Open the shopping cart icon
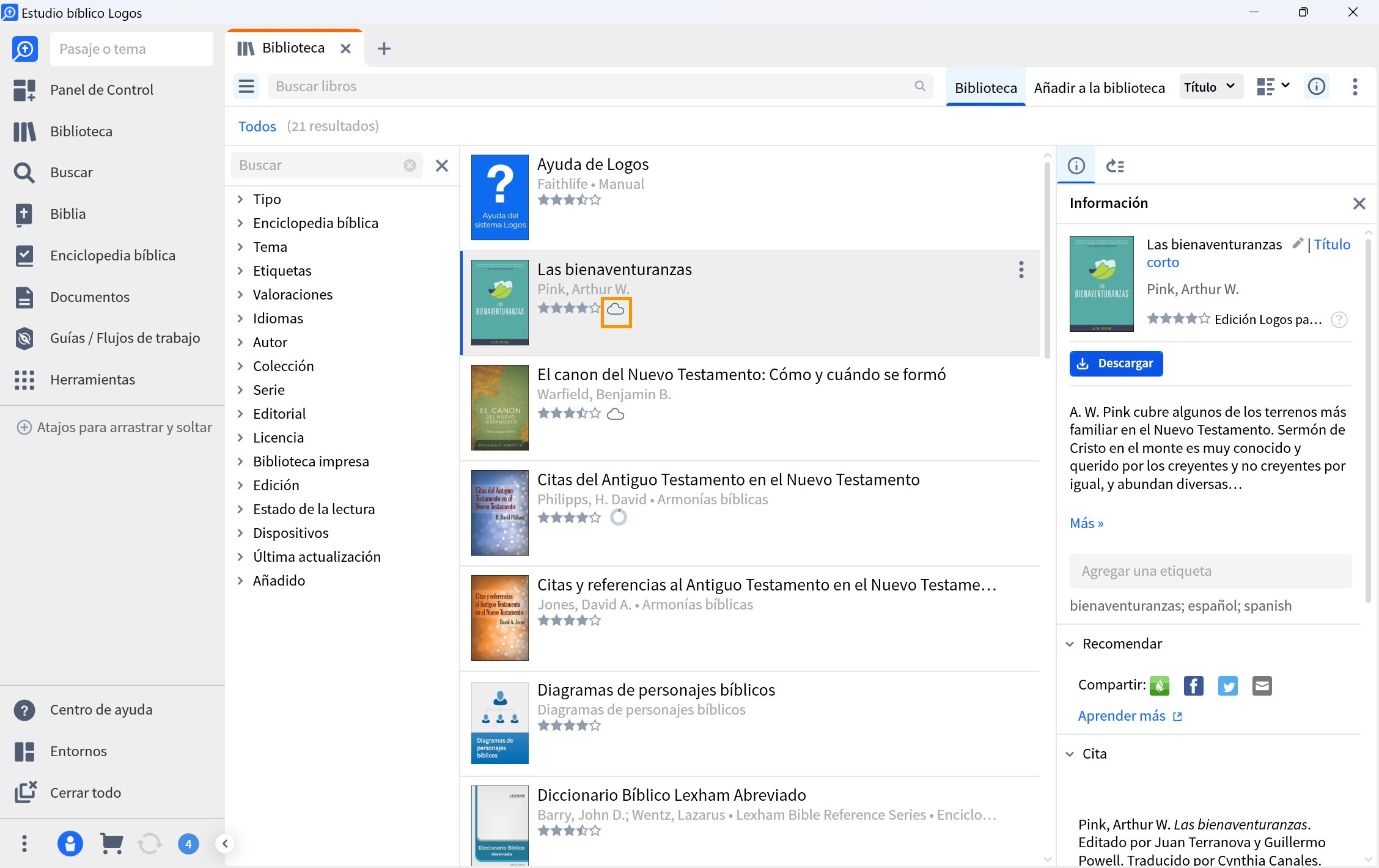 pos(111,844)
